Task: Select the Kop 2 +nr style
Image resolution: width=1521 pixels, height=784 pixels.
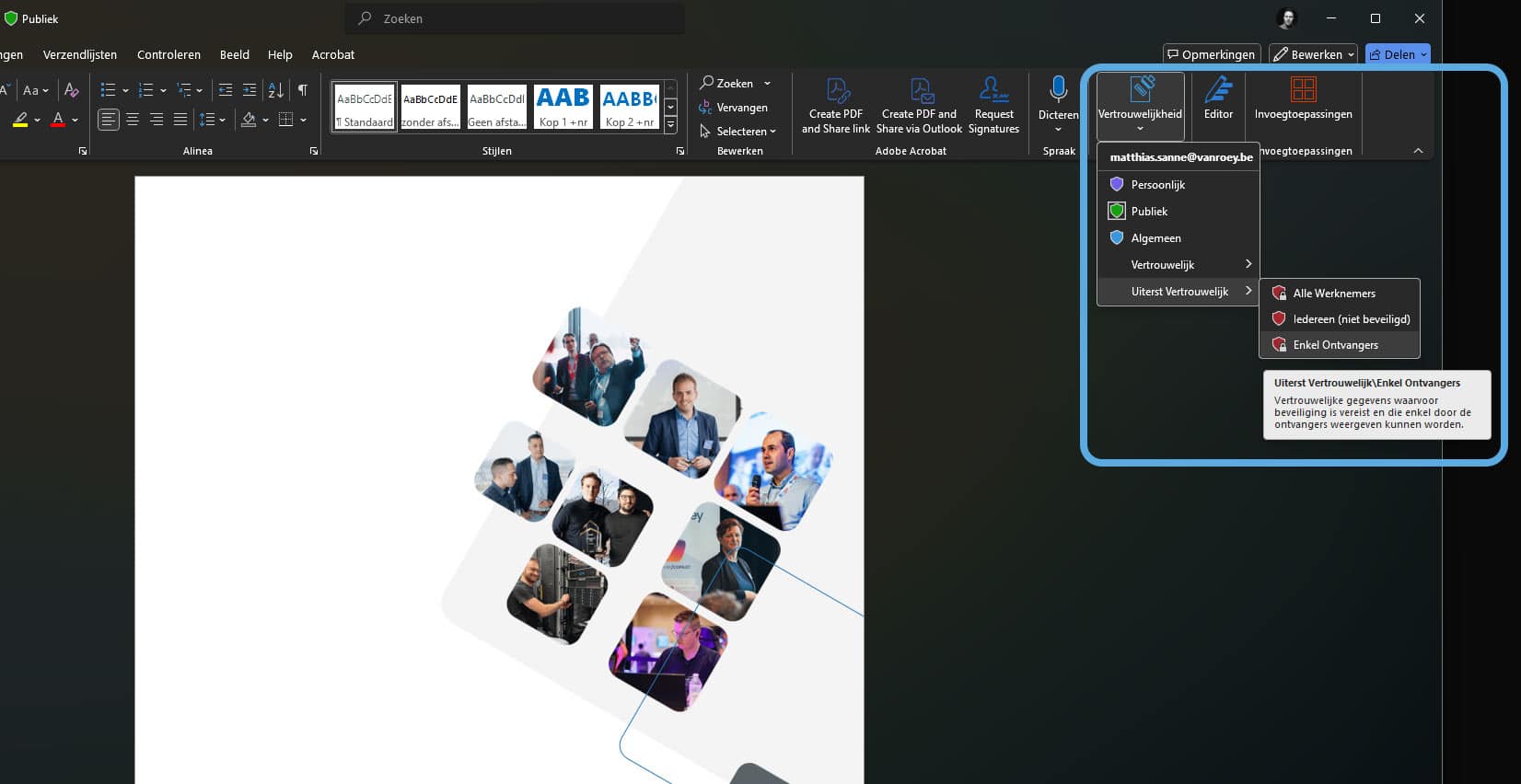Action: coord(630,107)
